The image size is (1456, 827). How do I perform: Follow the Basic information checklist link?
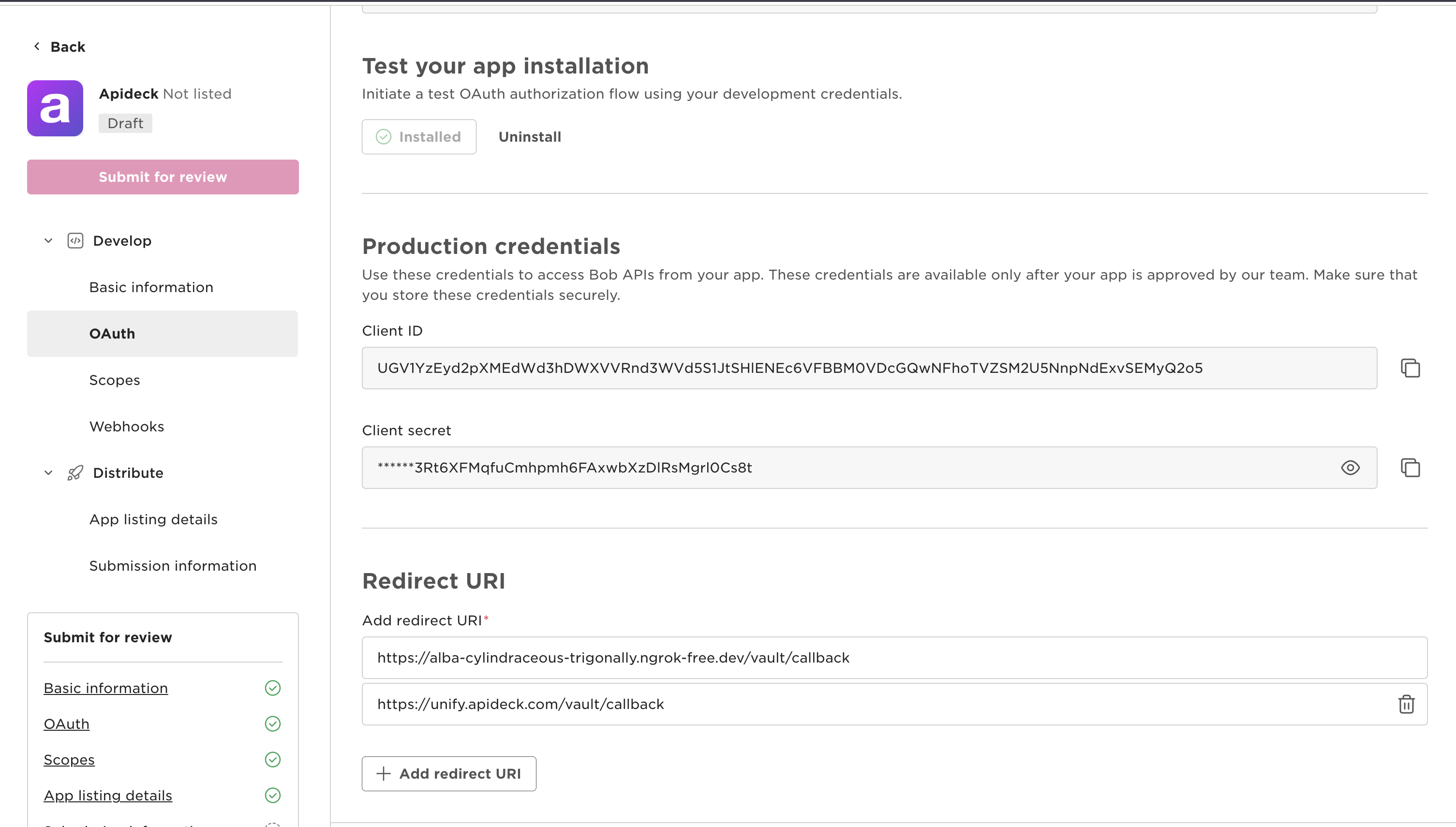pyautogui.click(x=105, y=688)
